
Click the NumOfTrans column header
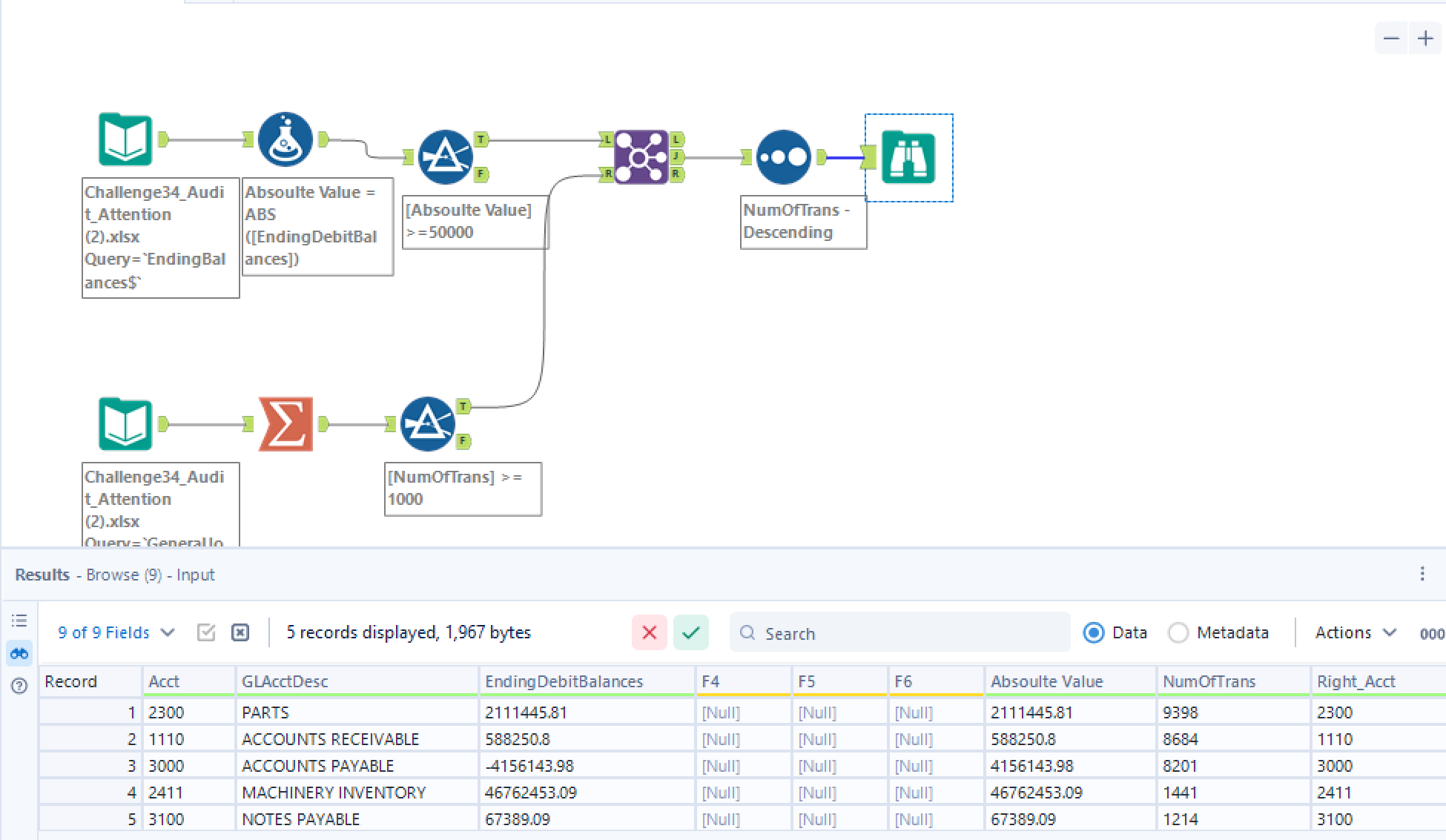coord(1233,681)
